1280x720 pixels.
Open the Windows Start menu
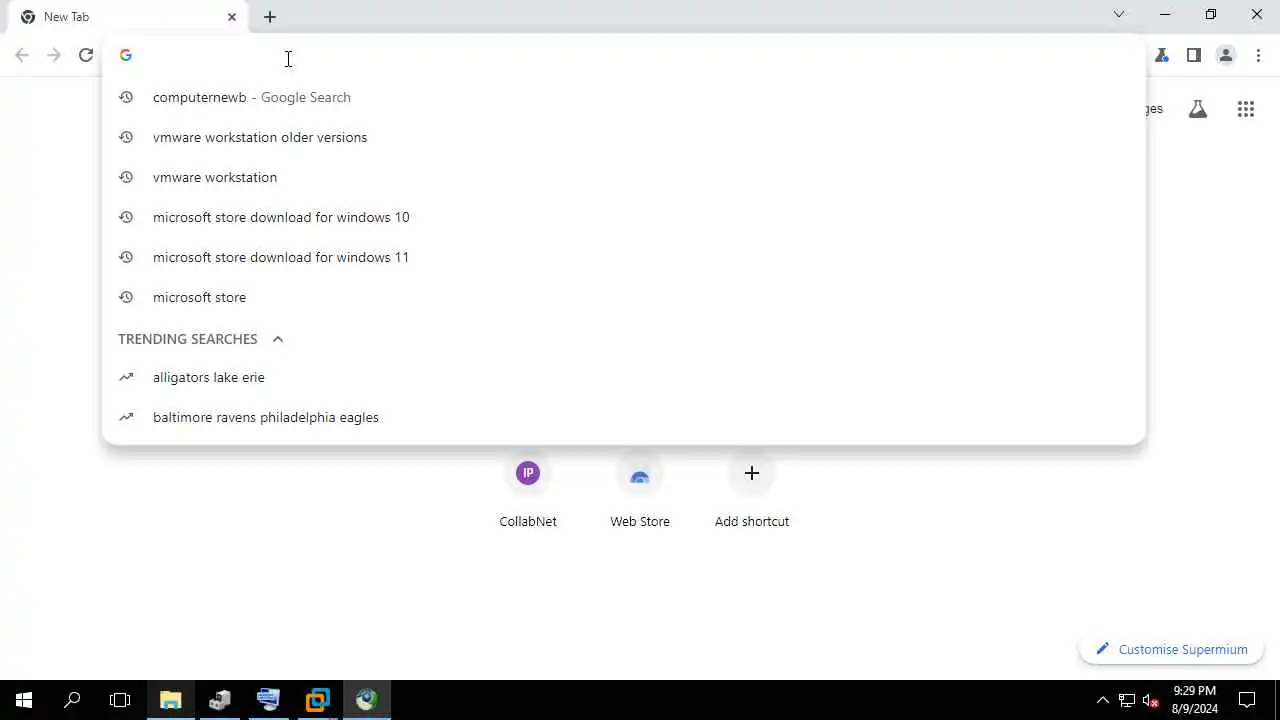[24, 700]
